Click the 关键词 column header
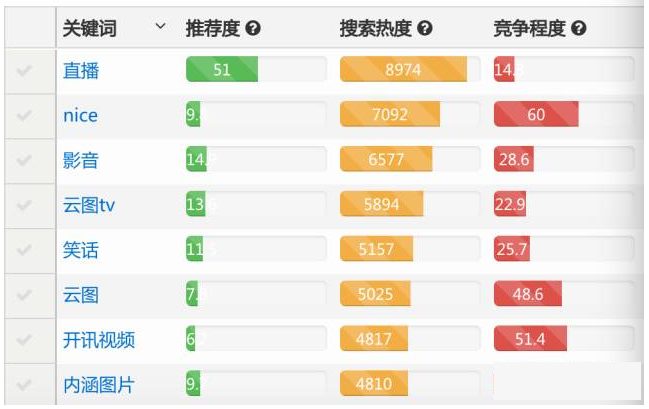This screenshot has height=409, width=649. click(90, 29)
